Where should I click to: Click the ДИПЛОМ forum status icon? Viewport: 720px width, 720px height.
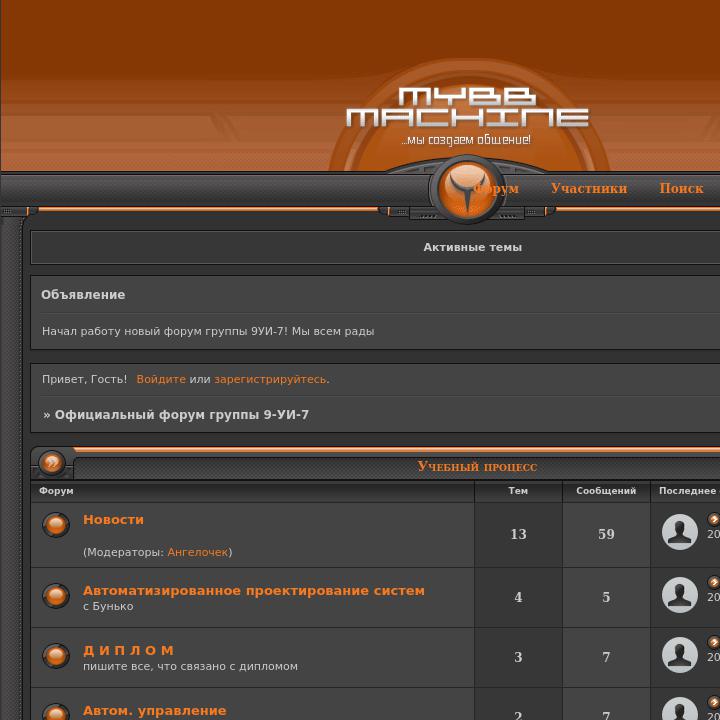coord(56,656)
